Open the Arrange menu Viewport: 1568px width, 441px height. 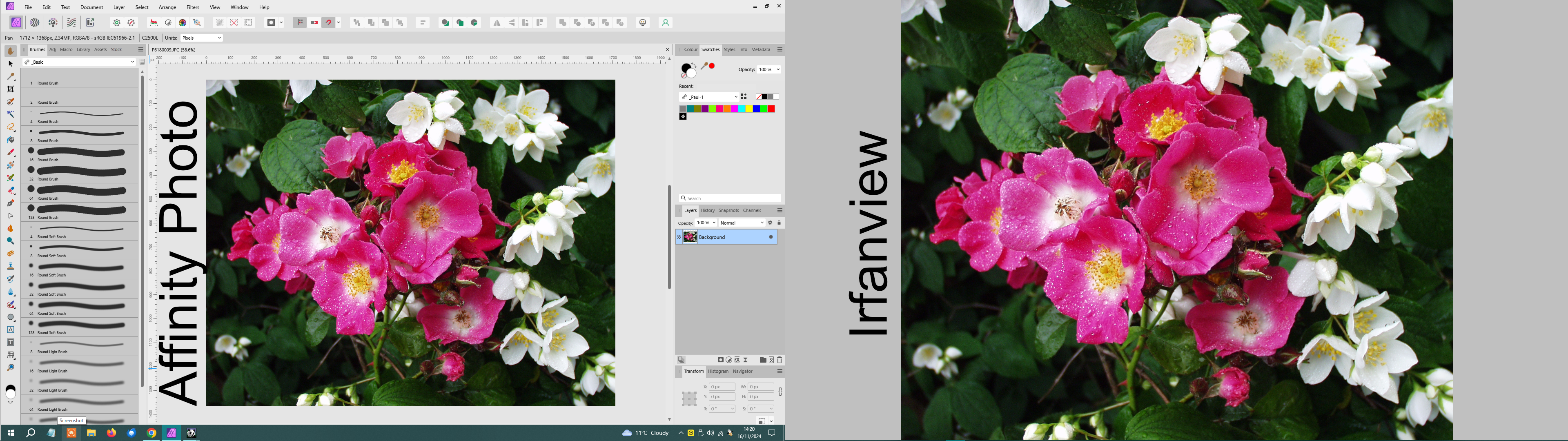167,7
